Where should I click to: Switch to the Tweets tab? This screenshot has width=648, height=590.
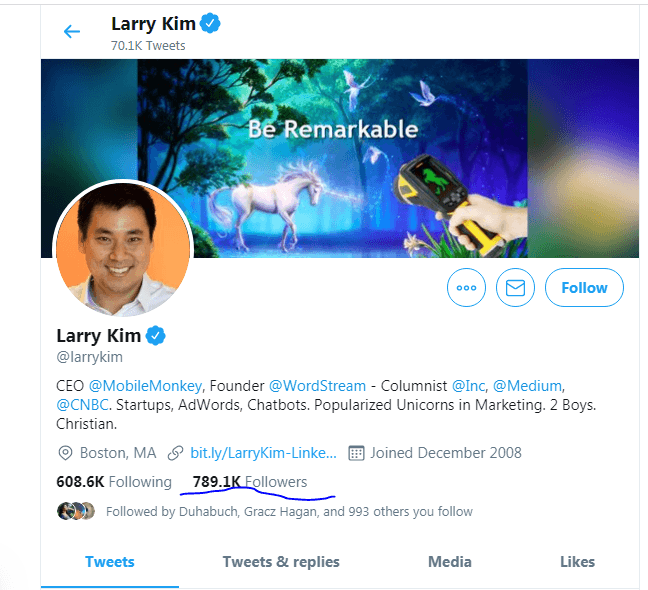point(110,562)
